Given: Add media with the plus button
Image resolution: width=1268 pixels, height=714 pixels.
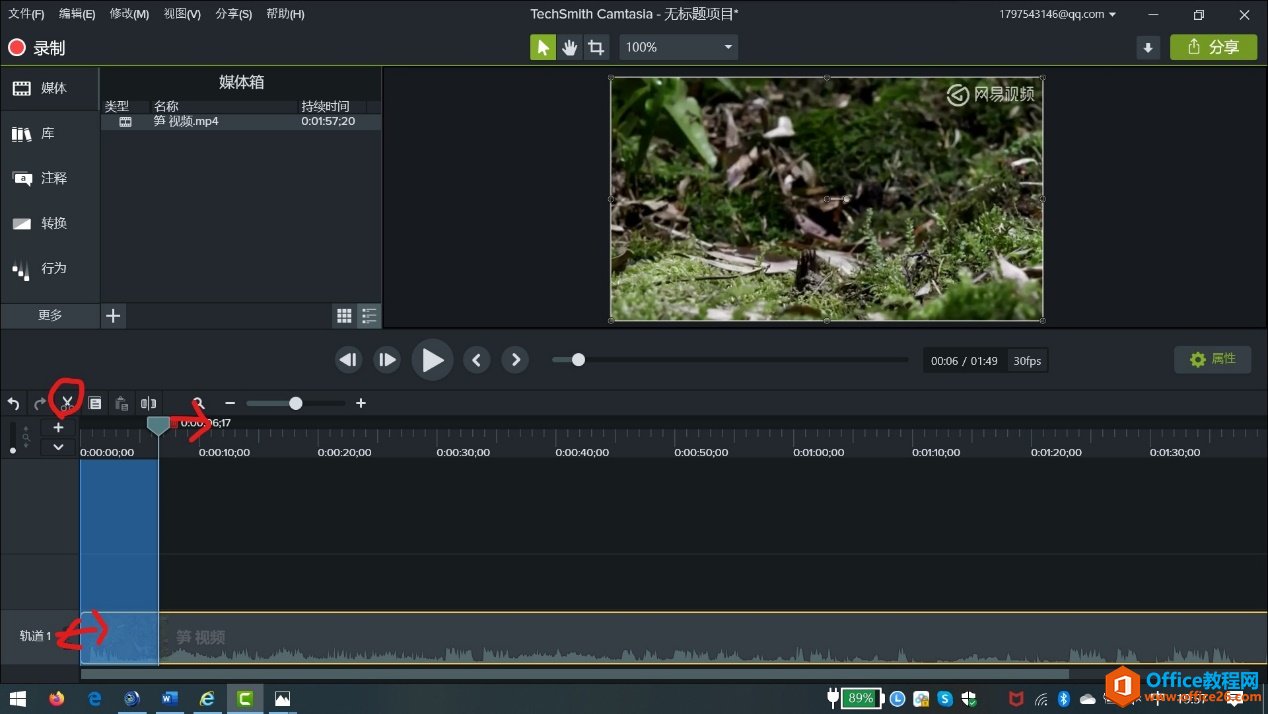Looking at the screenshot, I should tap(113, 316).
